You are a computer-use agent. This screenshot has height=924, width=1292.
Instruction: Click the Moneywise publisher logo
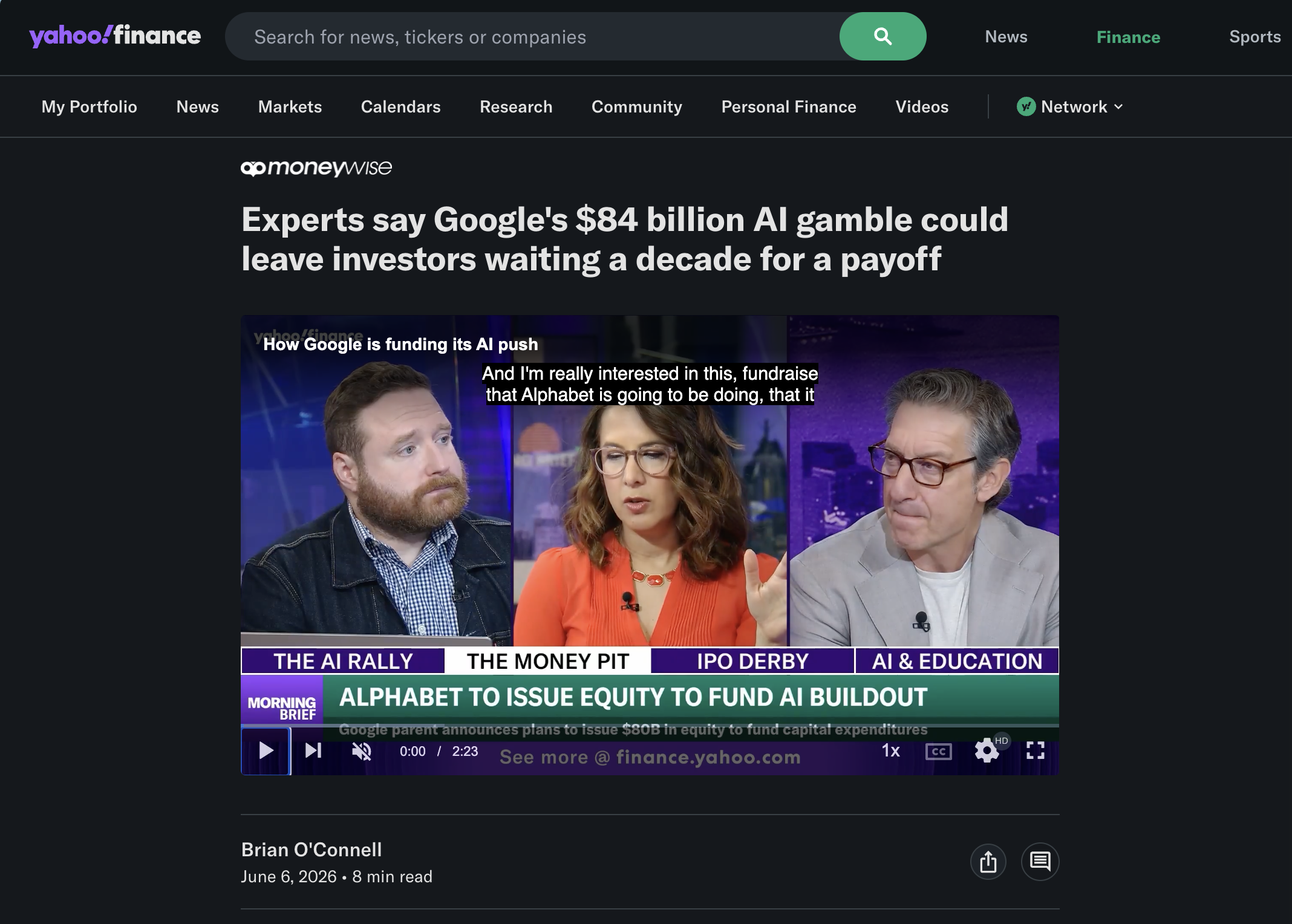(x=316, y=168)
